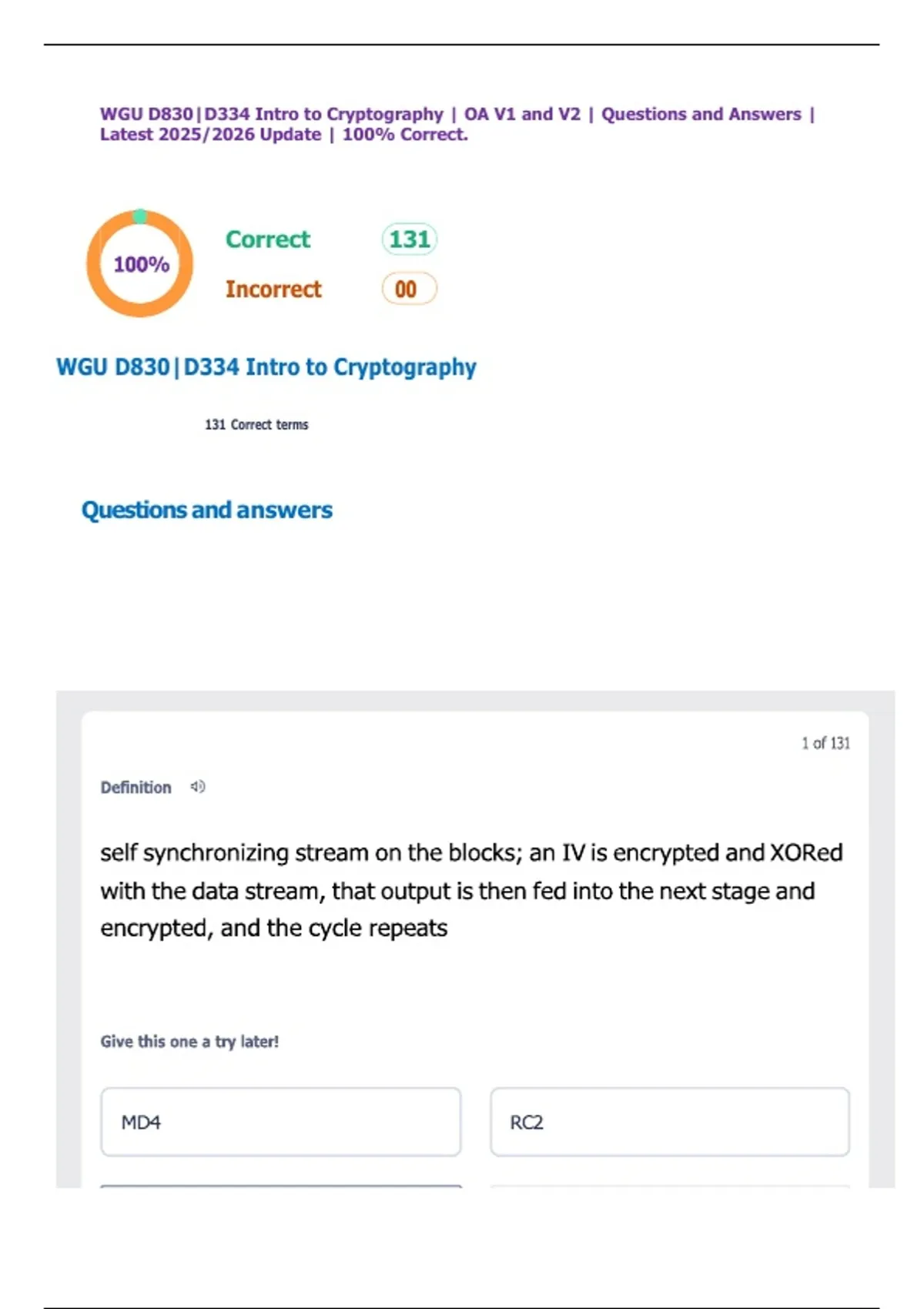This screenshot has height=1309, width=924.
Task: Select the MD4 answer option
Action: pyautogui.click(x=281, y=1122)
